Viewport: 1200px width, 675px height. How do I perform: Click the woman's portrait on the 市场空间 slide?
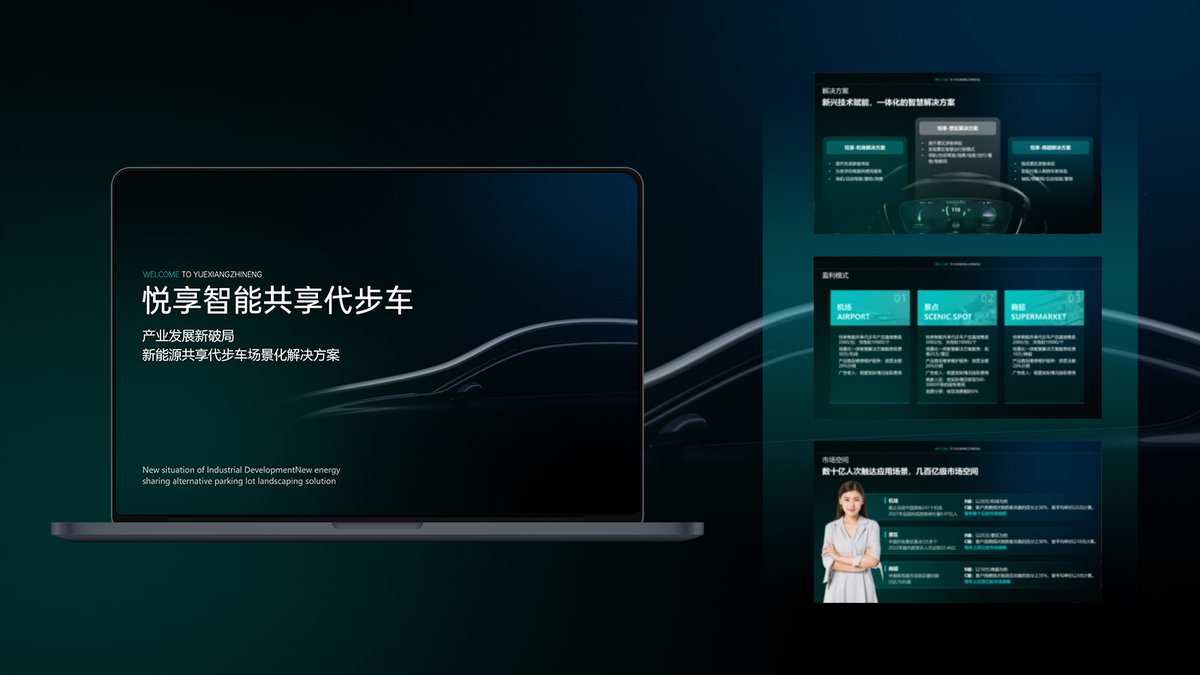(850, 541)
